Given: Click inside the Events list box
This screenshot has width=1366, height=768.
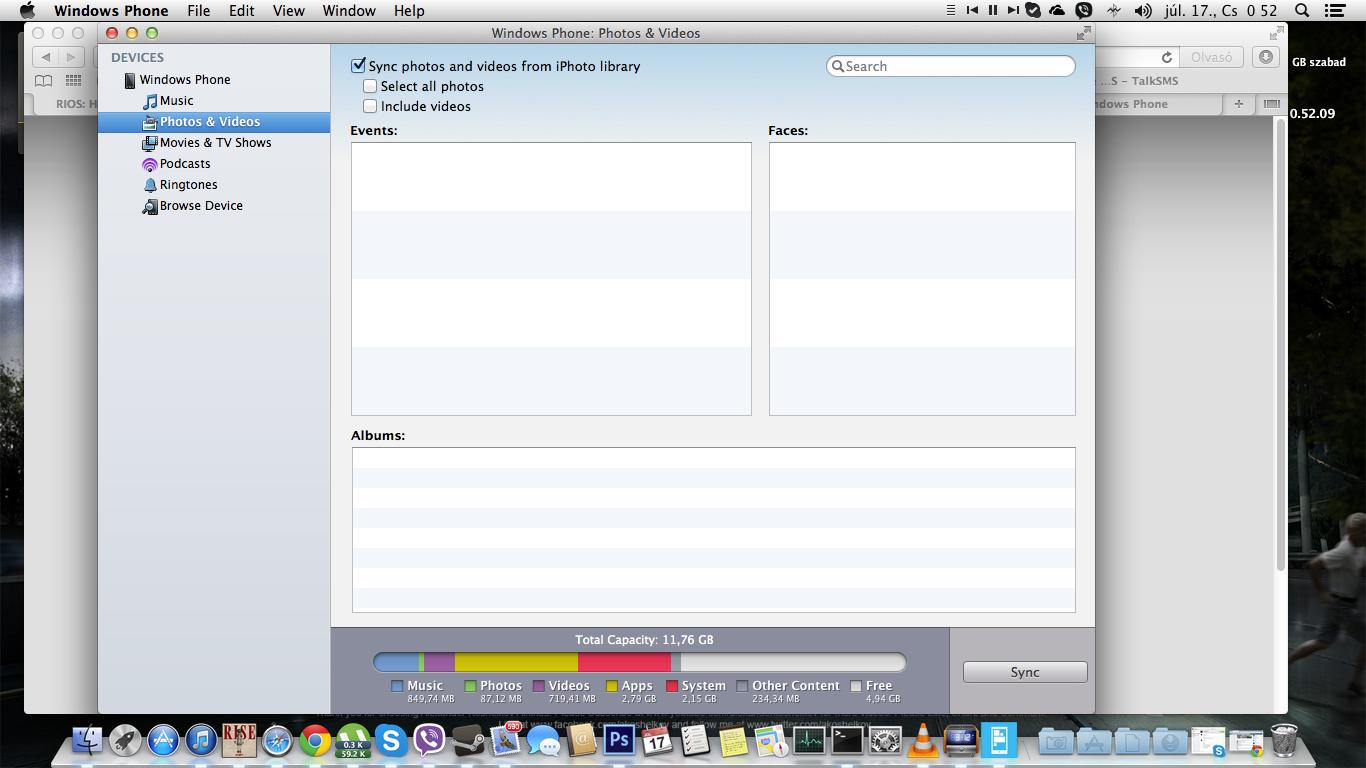Looking at the screenshot, I should pos(551,278).
